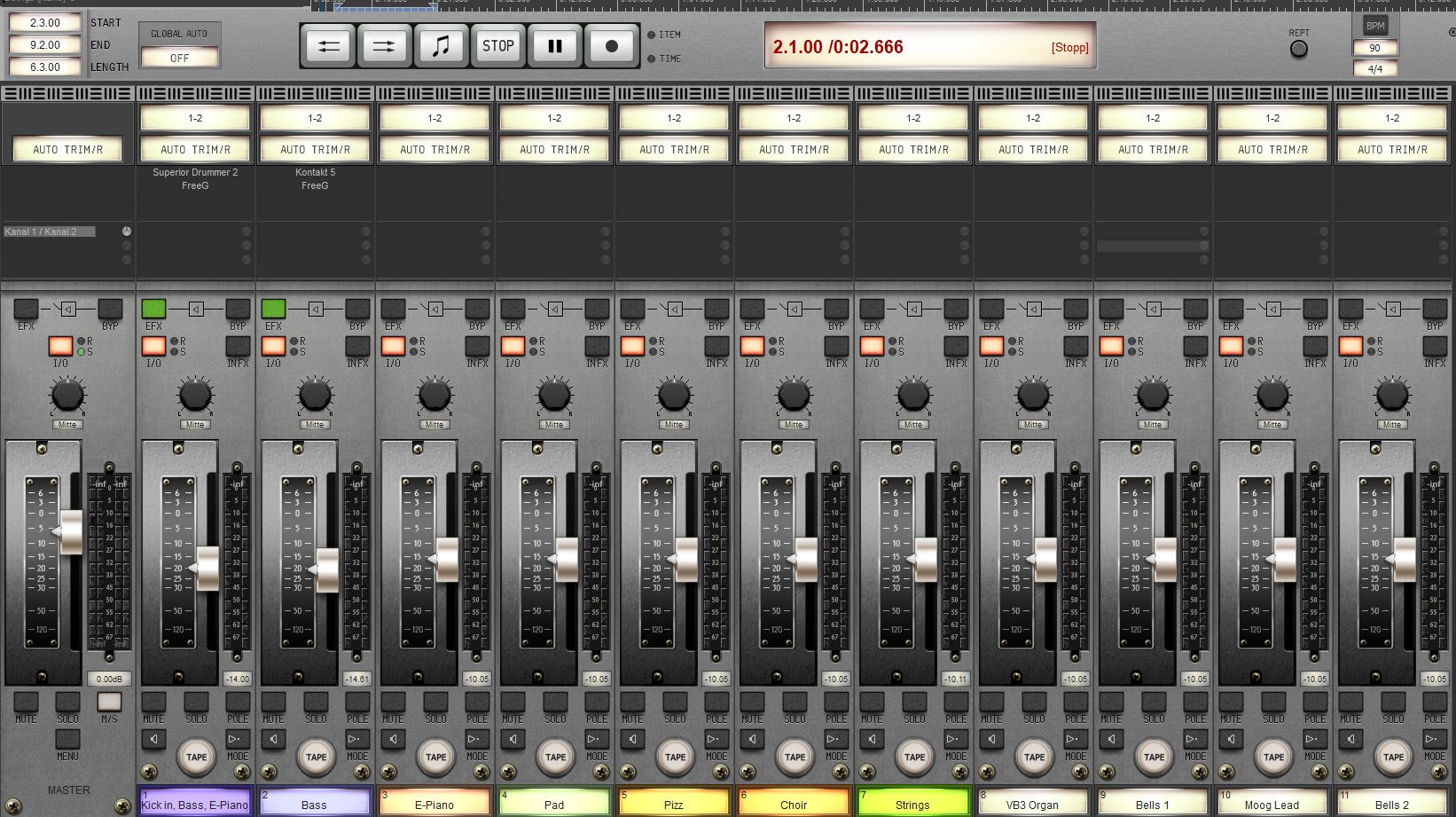Open the 1-2 routing dropdown on the Bells 1 track
Viewport: 1456px width, 817px height.
(1153, 118)
